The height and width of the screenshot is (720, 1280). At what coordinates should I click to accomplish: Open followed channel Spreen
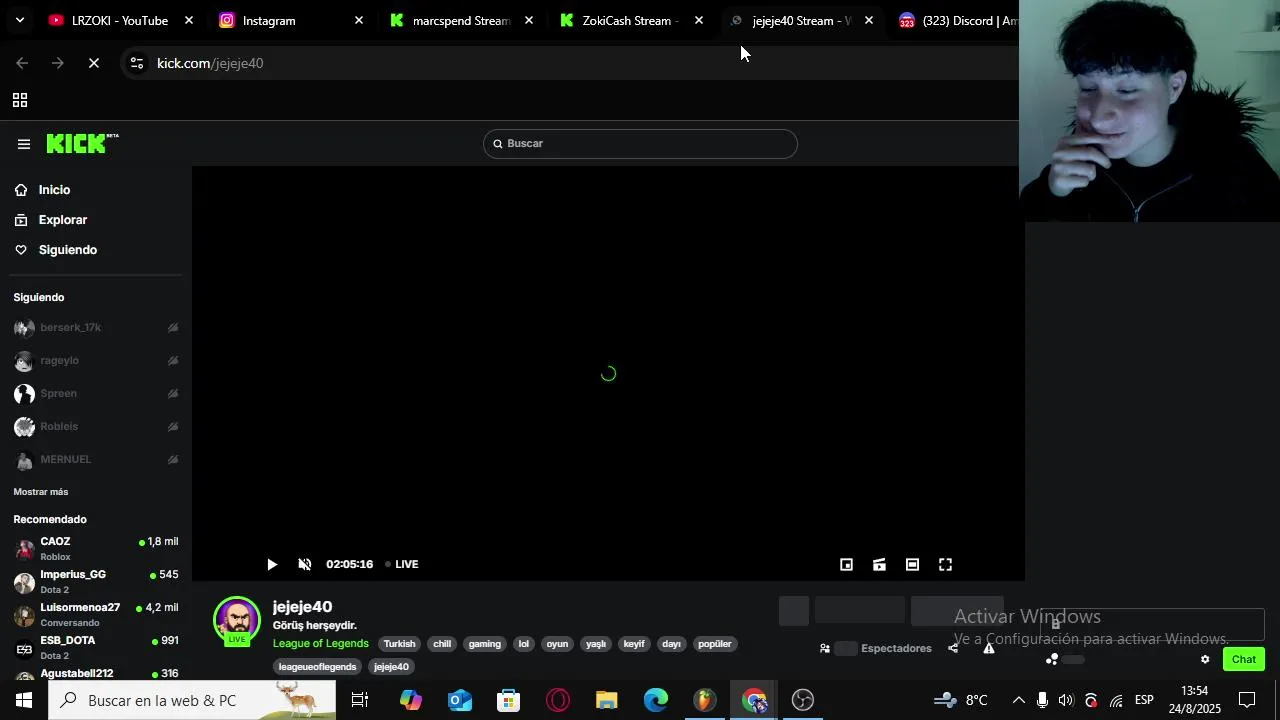coord(96,394)
